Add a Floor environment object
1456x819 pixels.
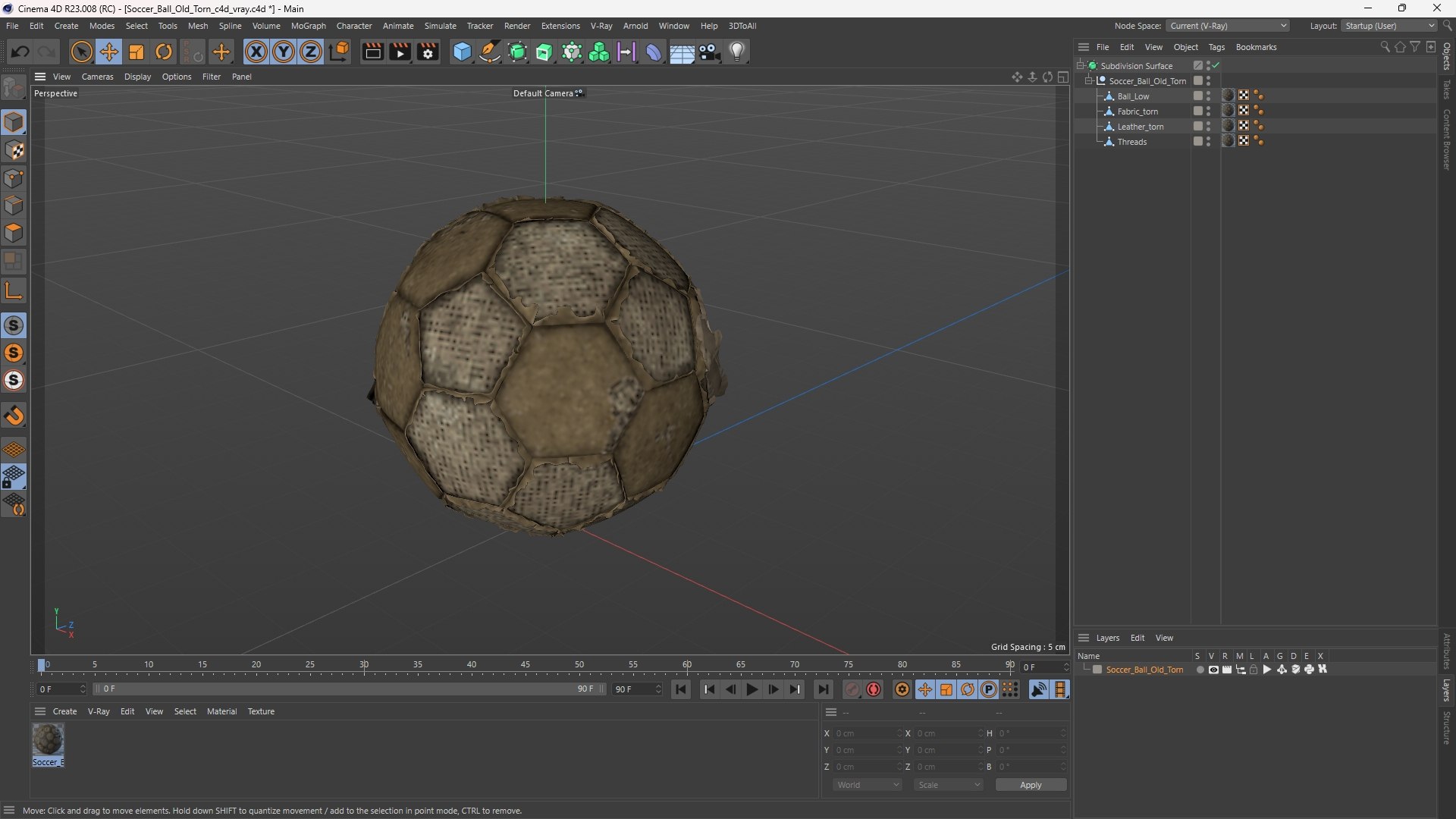[682, 52]
